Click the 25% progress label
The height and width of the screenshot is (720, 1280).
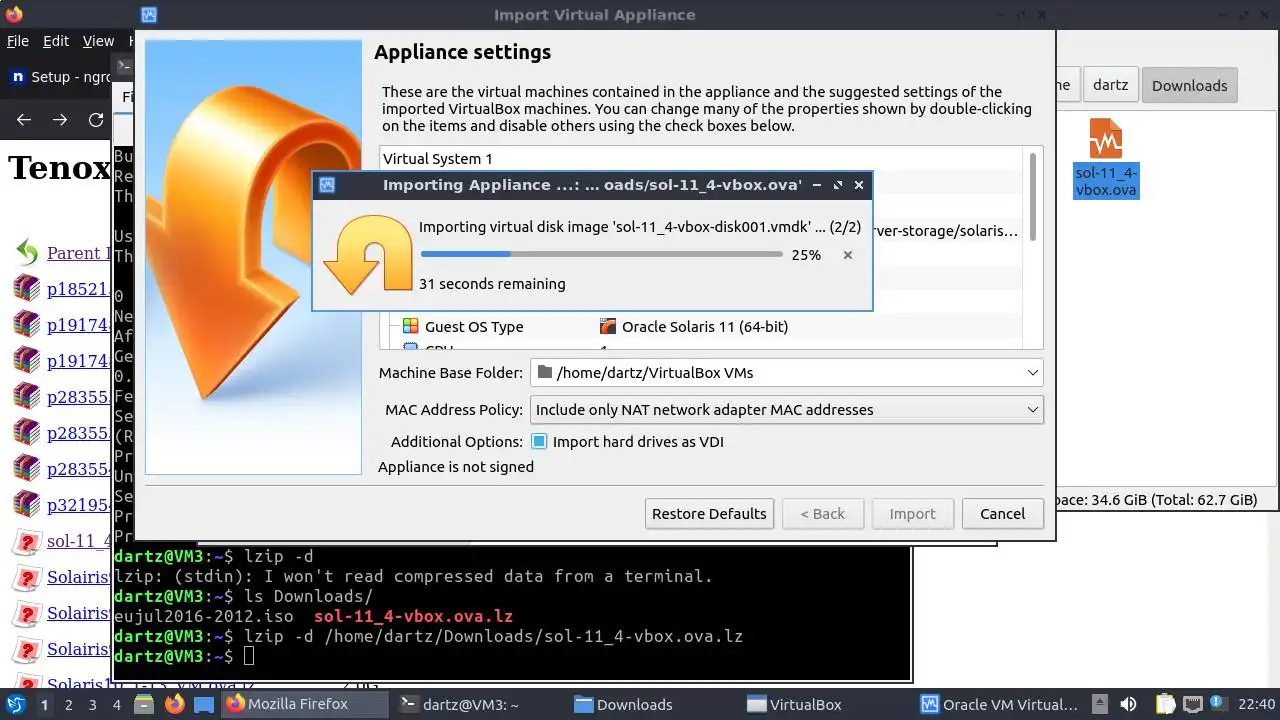point(806,255)
